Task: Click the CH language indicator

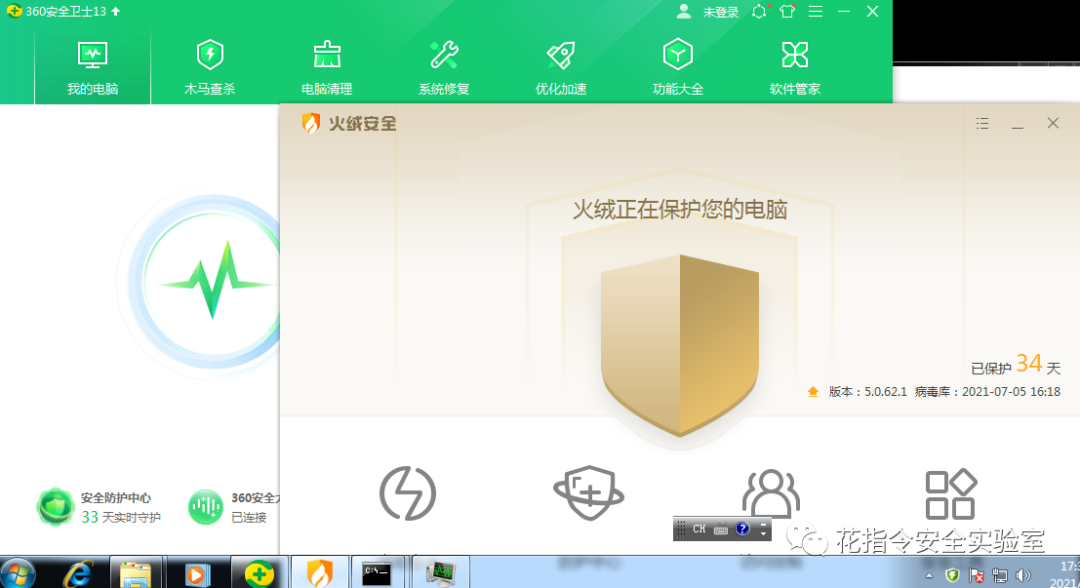Action: point(699,529)
